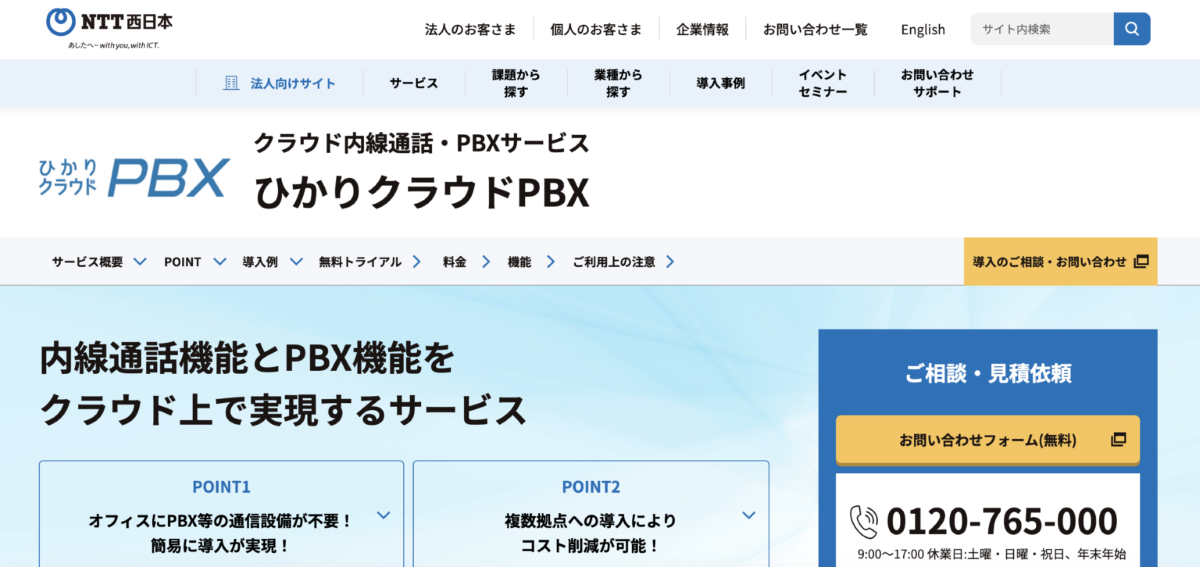Open 個人のお客さま in top navigation

[x=596, y=29]
